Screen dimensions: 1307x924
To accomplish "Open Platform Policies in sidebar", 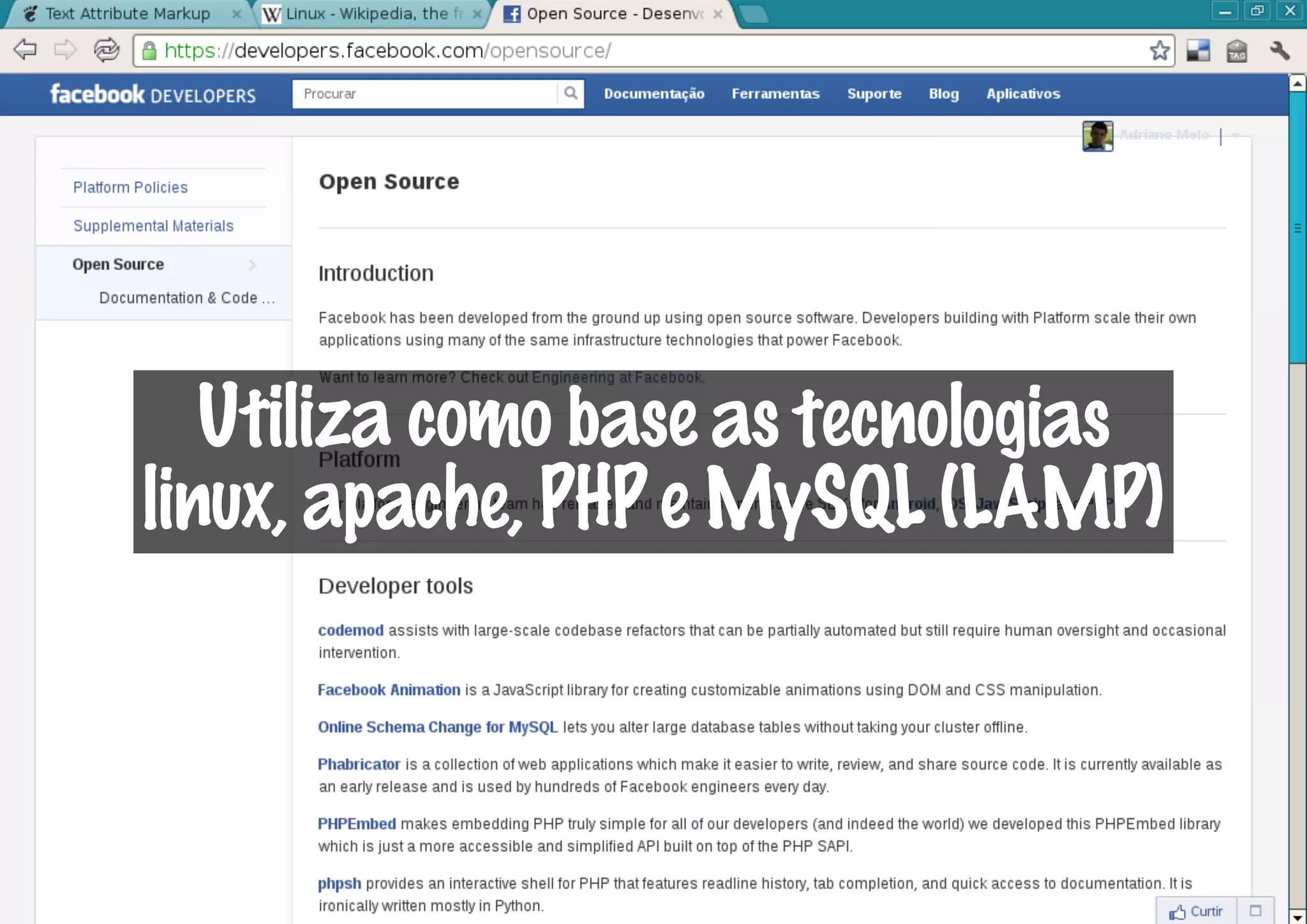I will point(130,187).
